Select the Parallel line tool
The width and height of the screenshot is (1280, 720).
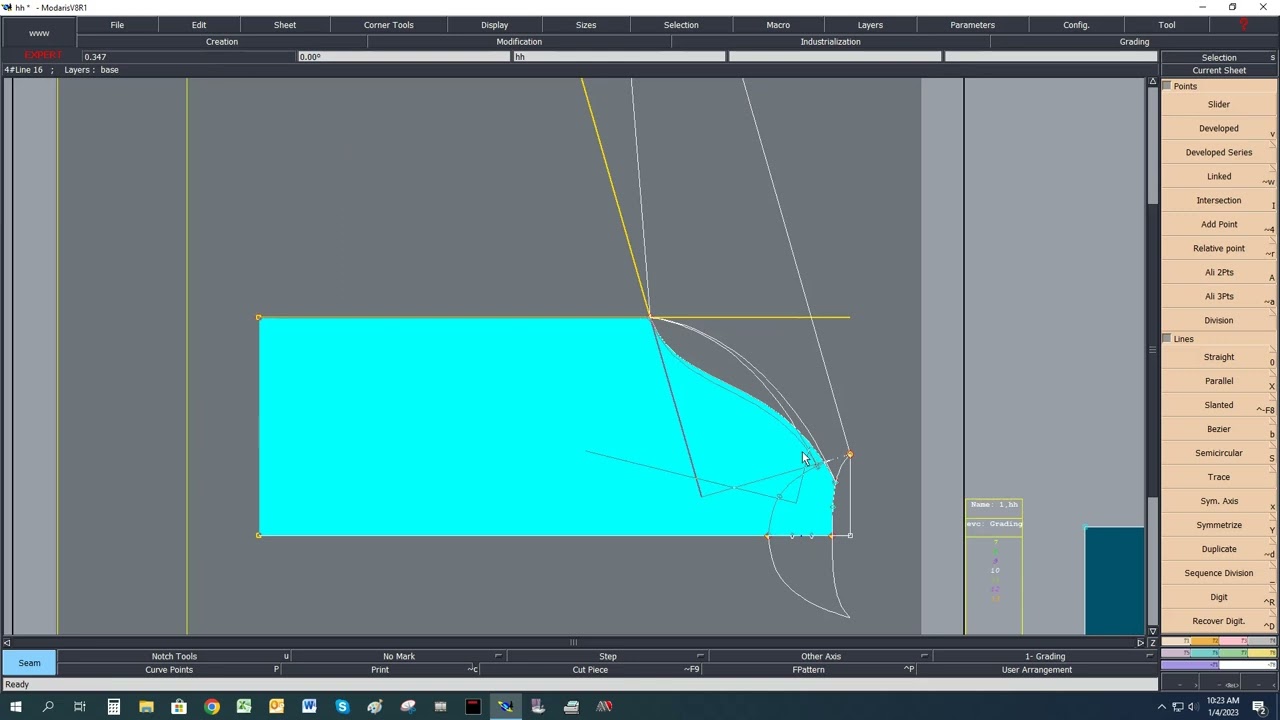pos(1218,381)
